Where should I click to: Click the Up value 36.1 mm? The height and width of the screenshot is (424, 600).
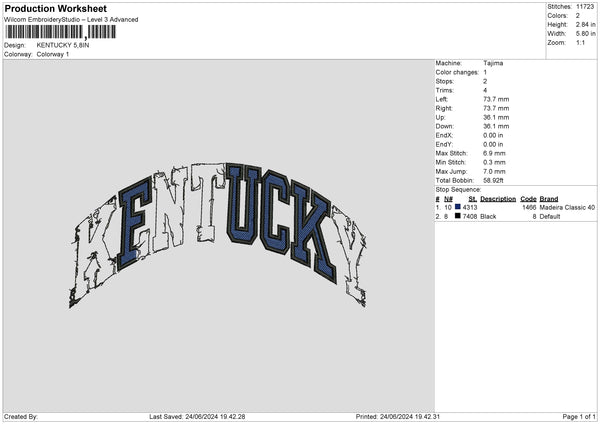496,117
